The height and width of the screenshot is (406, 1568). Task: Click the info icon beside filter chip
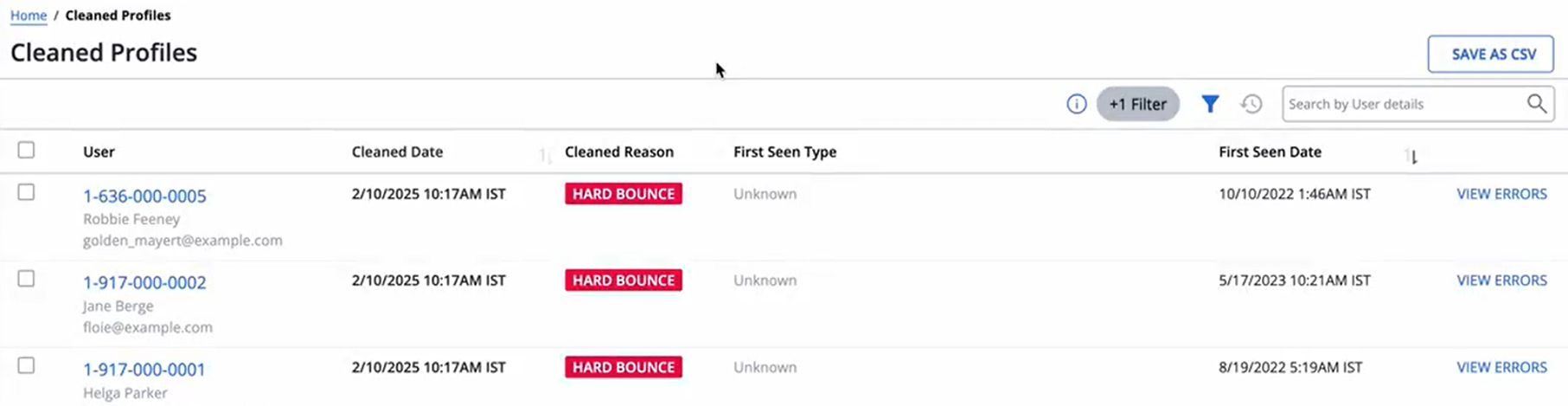point(1076,104)
